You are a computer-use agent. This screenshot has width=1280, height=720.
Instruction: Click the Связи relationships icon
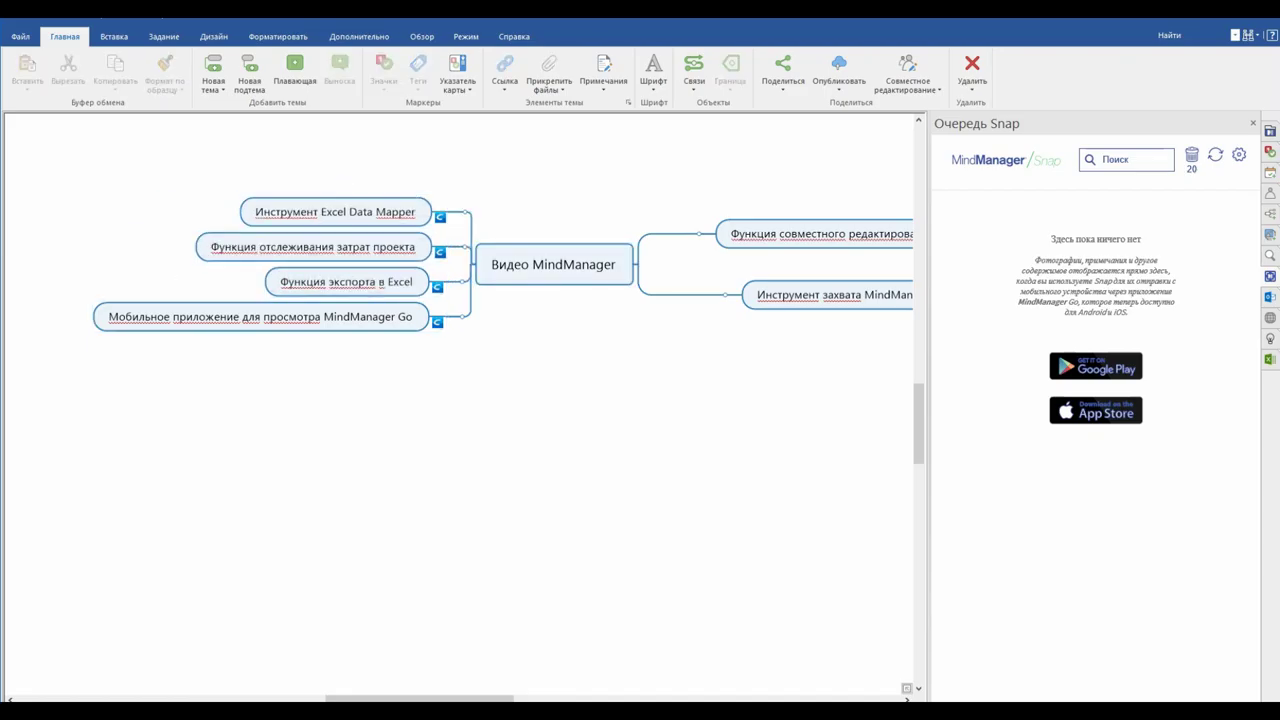click(x=694, y=64)
